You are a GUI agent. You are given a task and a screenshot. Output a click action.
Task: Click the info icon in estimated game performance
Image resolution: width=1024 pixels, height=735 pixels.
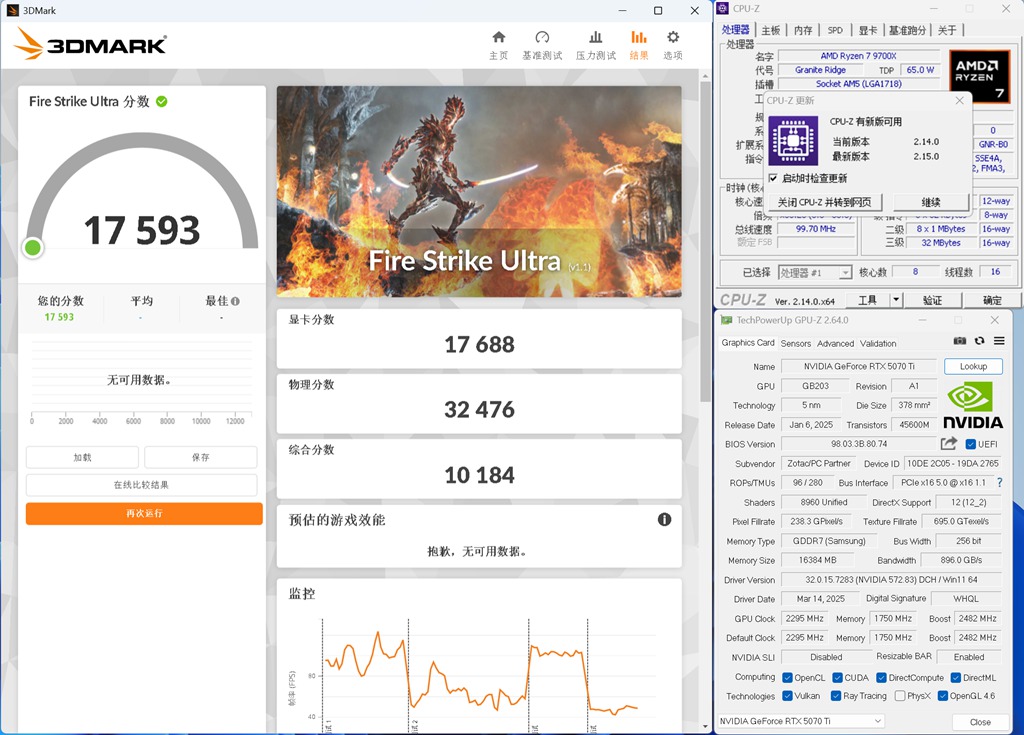tap(664, 519)
